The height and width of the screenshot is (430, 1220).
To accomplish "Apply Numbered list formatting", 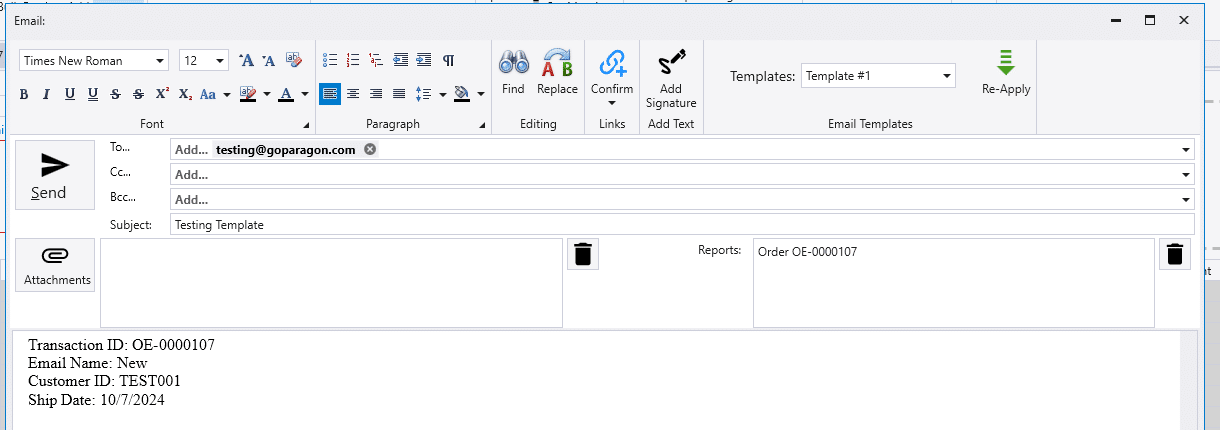I will [x=353, y=60].
